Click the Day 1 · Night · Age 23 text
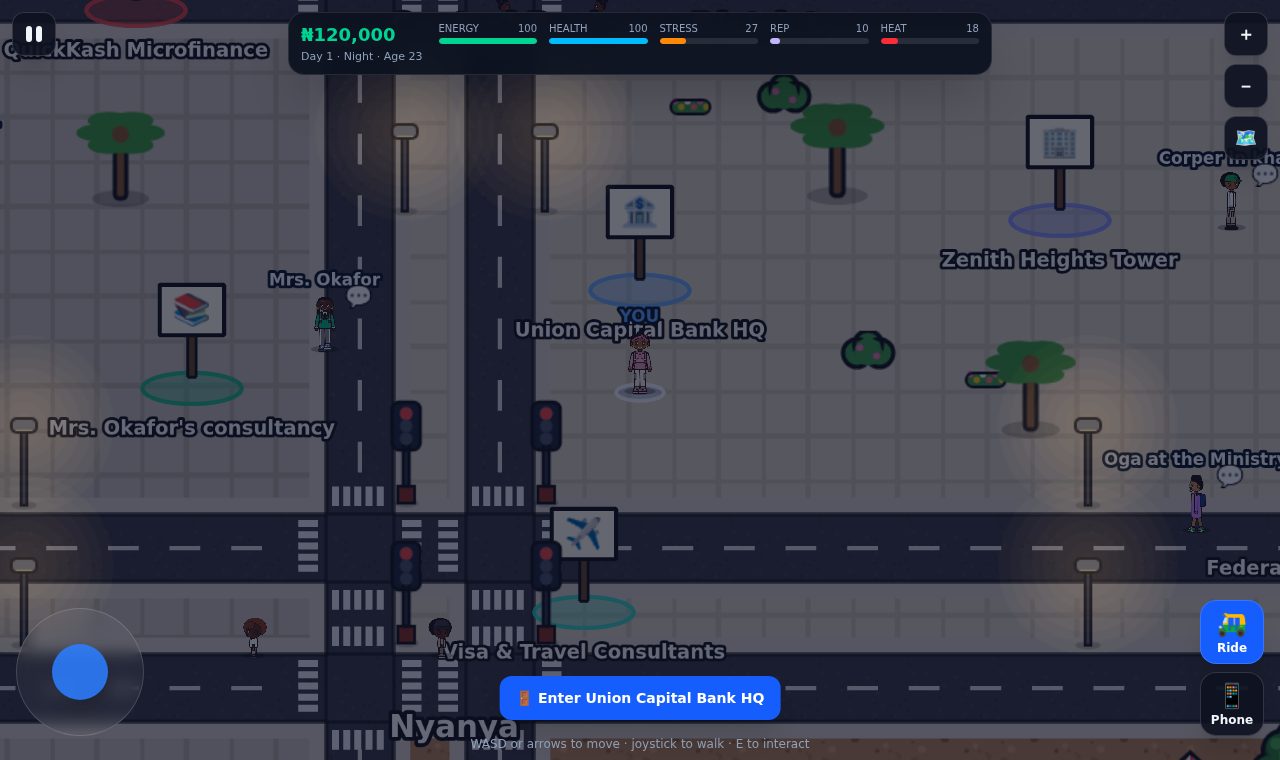1280x760 pixels. (x=361, y=56)
